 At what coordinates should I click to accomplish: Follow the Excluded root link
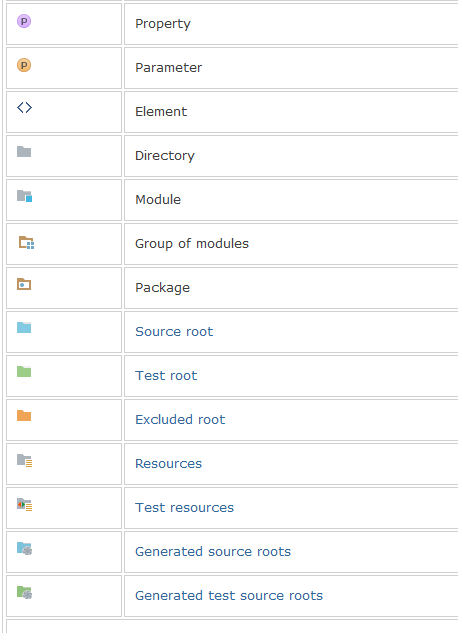pos(180,419)
